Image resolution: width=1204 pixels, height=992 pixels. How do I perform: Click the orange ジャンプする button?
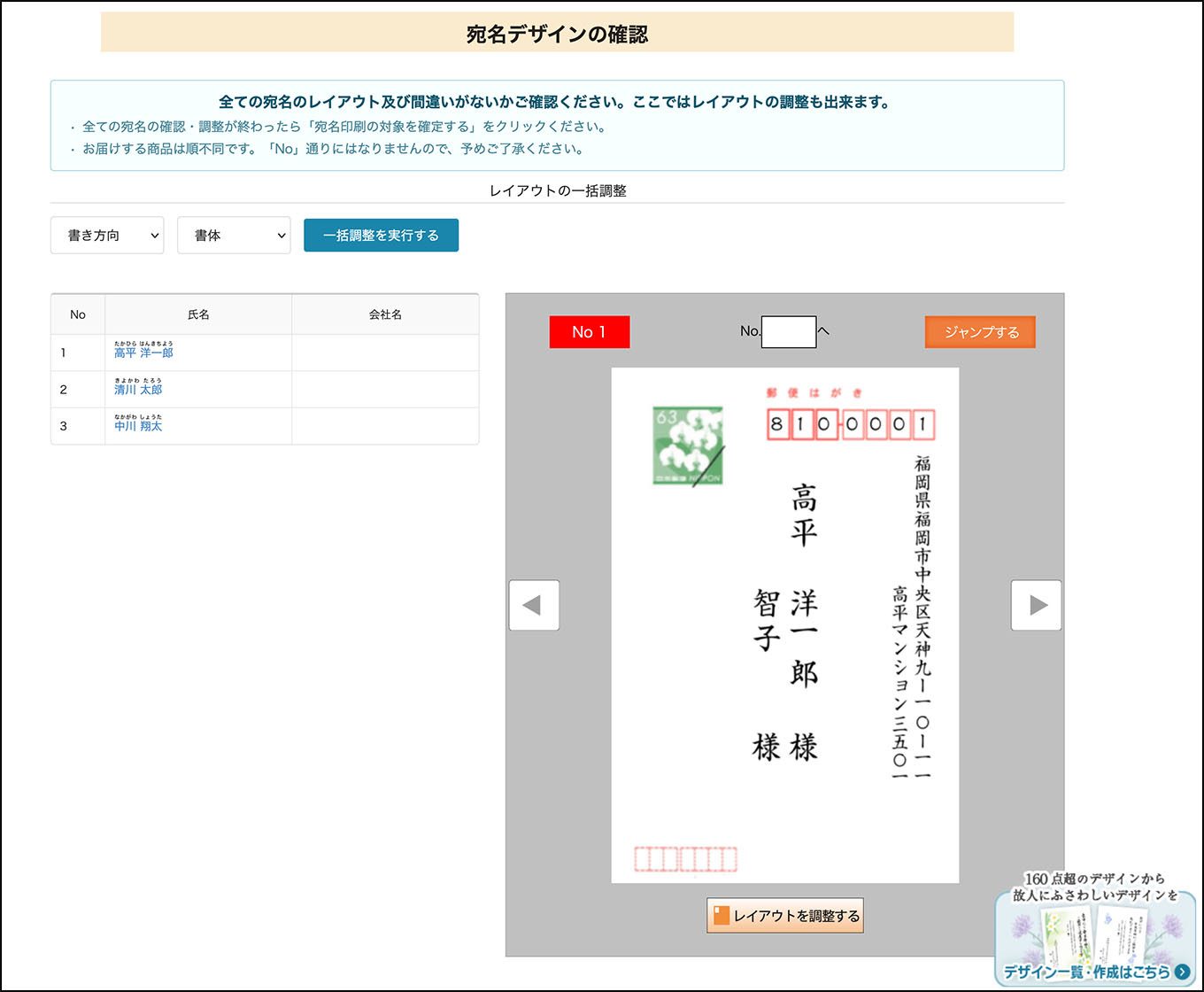(x=980, y=332)
